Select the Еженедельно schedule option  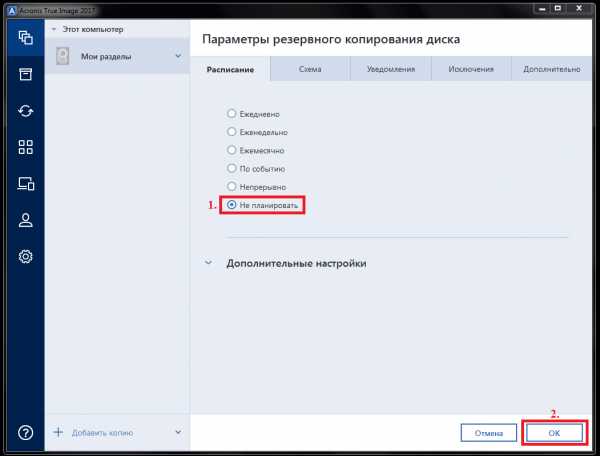232,131
